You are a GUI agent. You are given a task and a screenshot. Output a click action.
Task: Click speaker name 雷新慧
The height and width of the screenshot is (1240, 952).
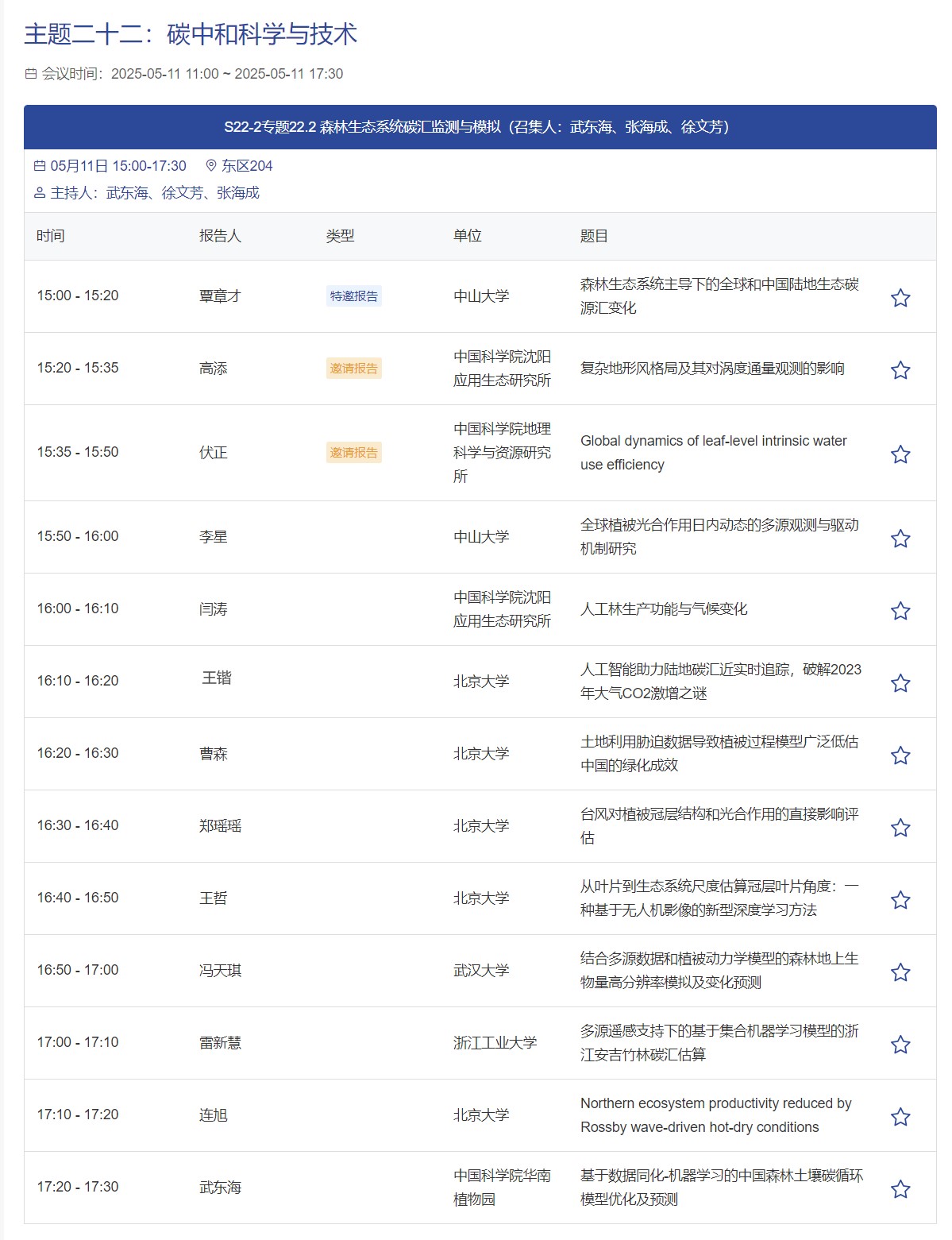coord(220,1043)
